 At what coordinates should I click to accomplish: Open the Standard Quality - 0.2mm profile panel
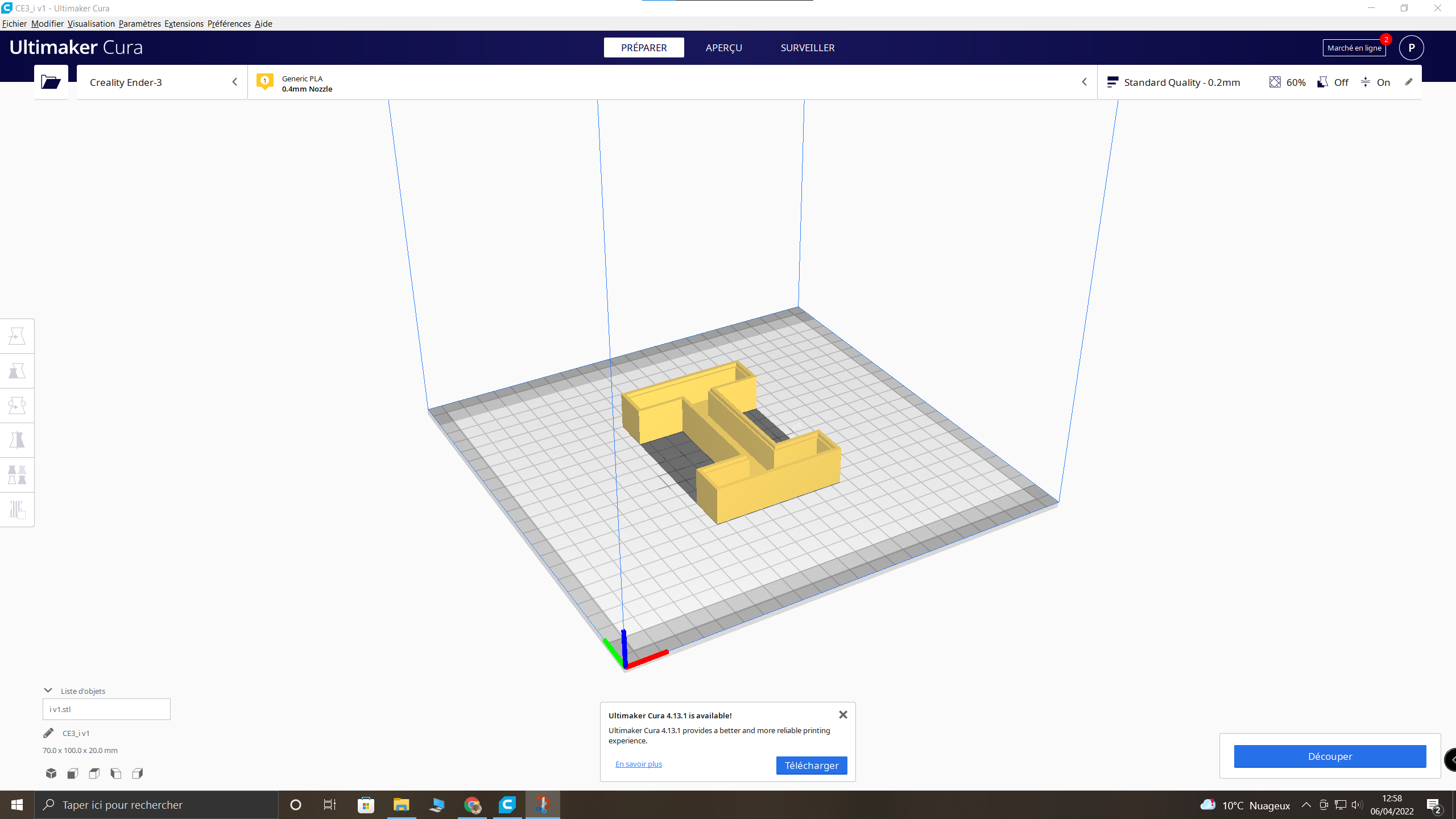click(1259, 82)
